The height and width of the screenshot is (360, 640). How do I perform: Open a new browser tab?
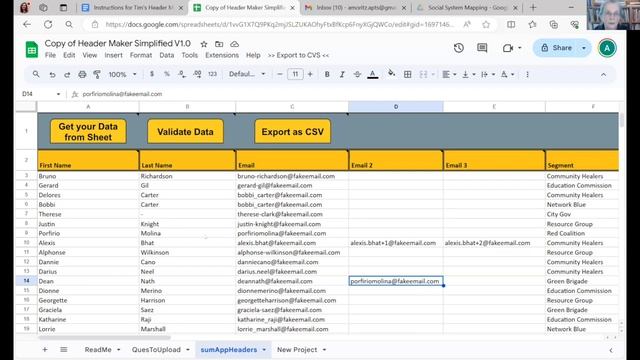click(x=533, y=7)
